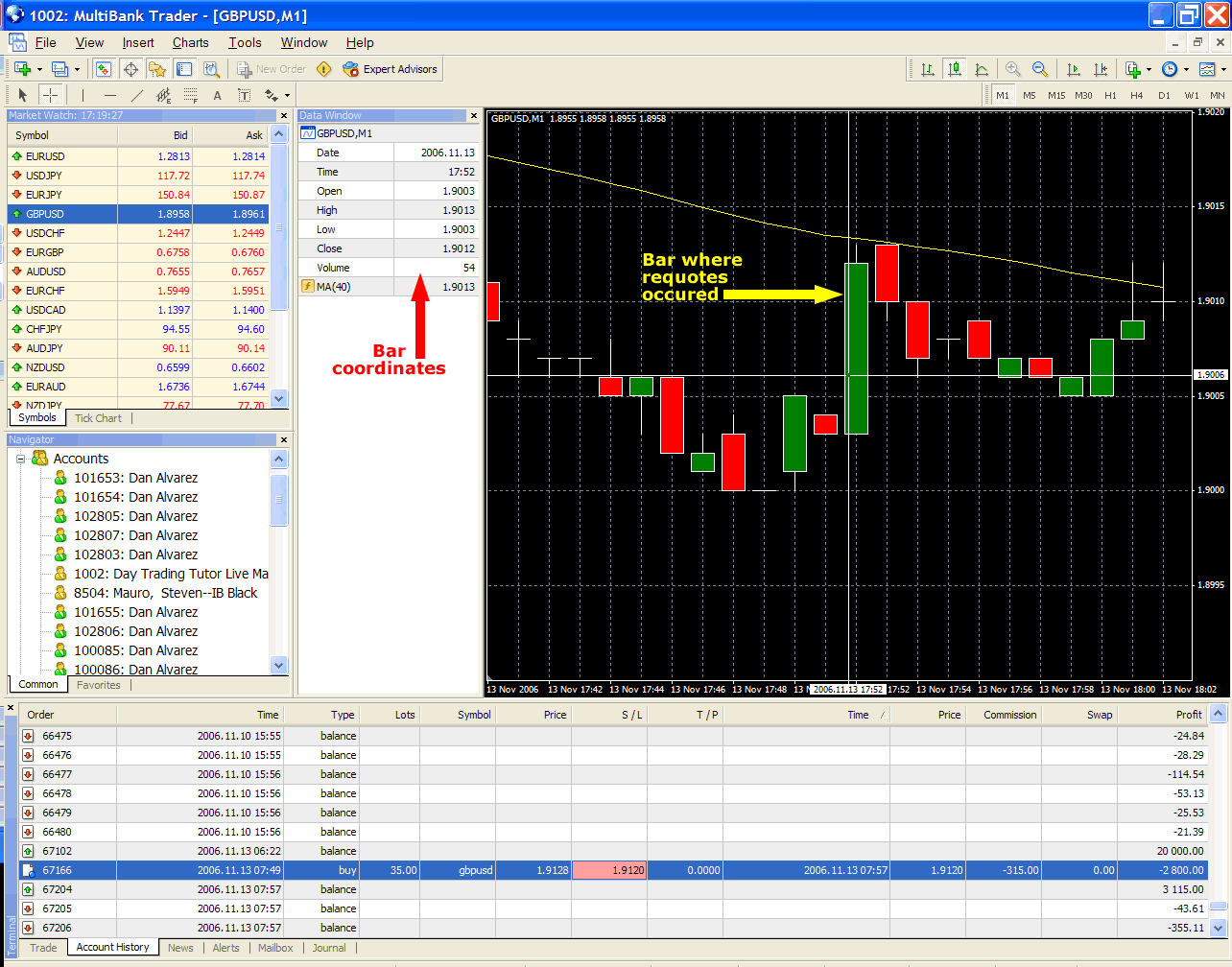This screenshot has height=967, width=1232.
Task: Select the Fibonacci retracement tool
Action: [x=190, y=95]
